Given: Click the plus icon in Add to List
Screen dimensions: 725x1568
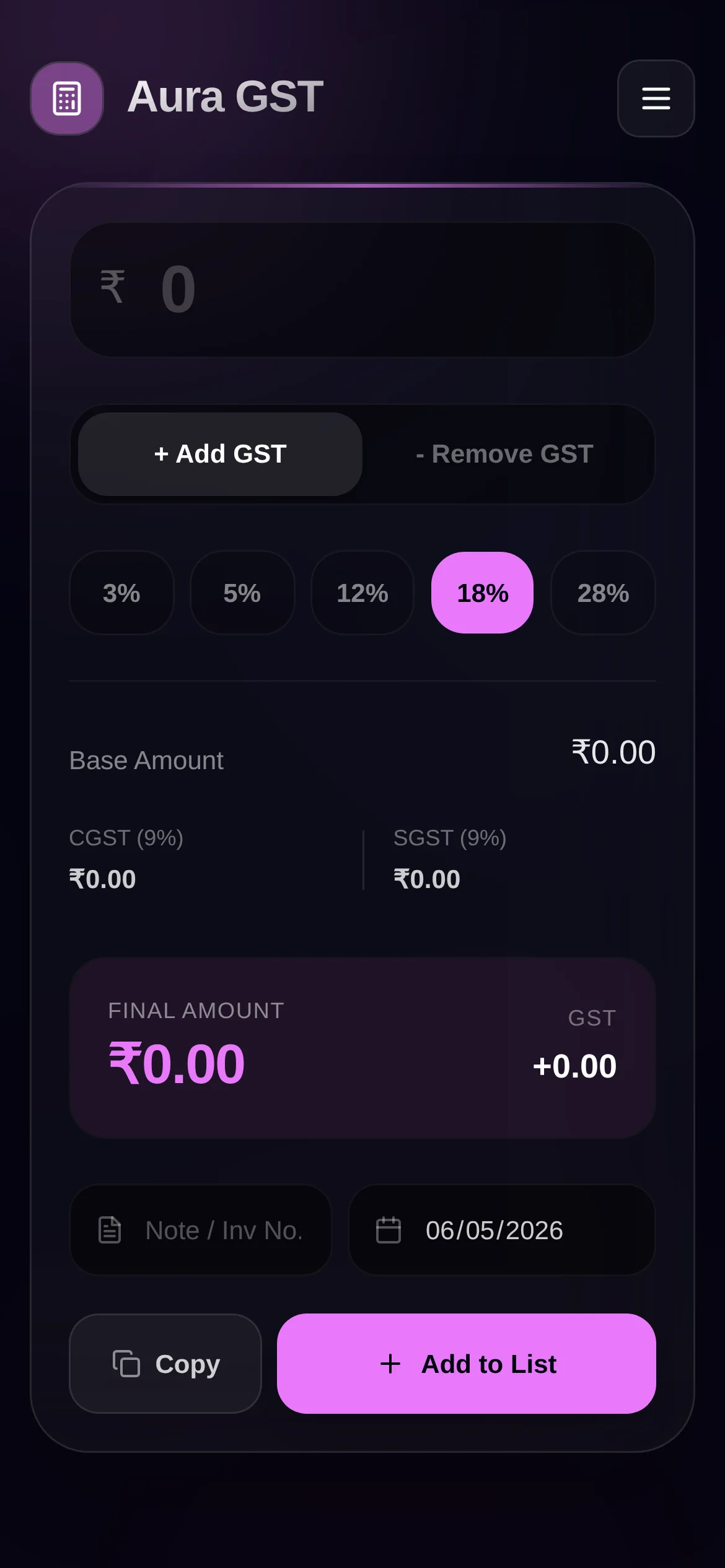Looking at the screenshot, I should 390,1364.
